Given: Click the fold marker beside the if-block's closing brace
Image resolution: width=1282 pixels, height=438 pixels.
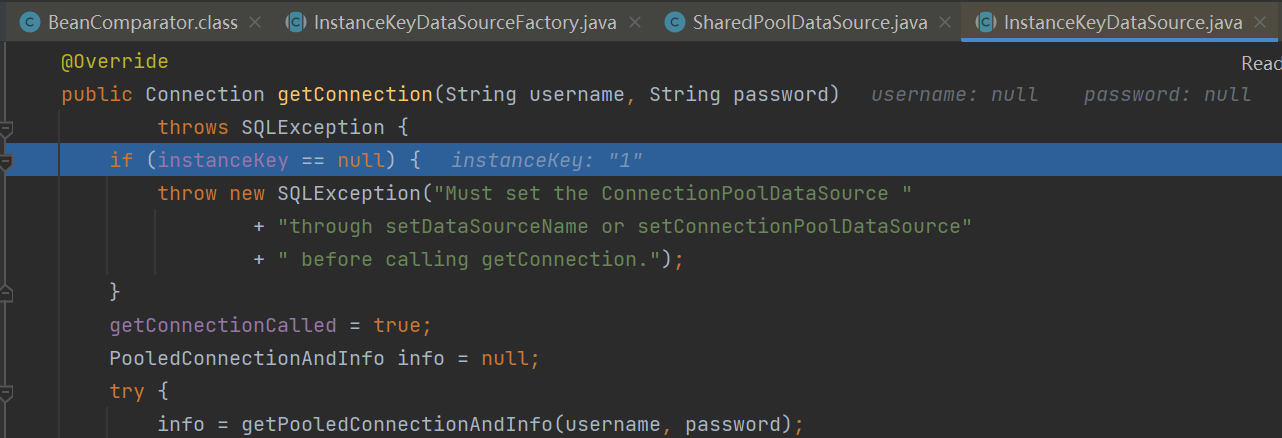Looking at the screenshot, I should [x=6, y=292].
